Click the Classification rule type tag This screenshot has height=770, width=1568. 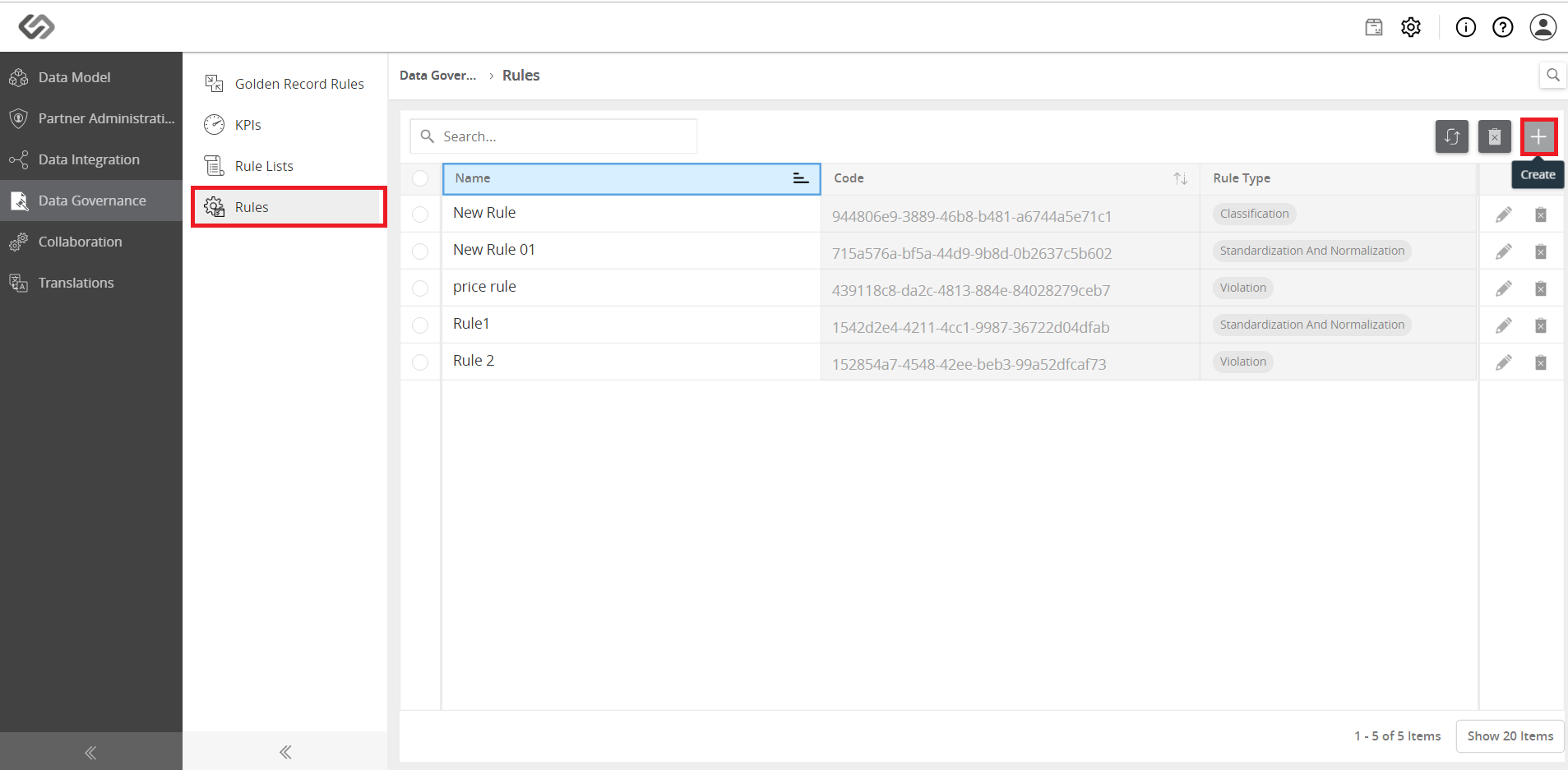coord(1254,214)
